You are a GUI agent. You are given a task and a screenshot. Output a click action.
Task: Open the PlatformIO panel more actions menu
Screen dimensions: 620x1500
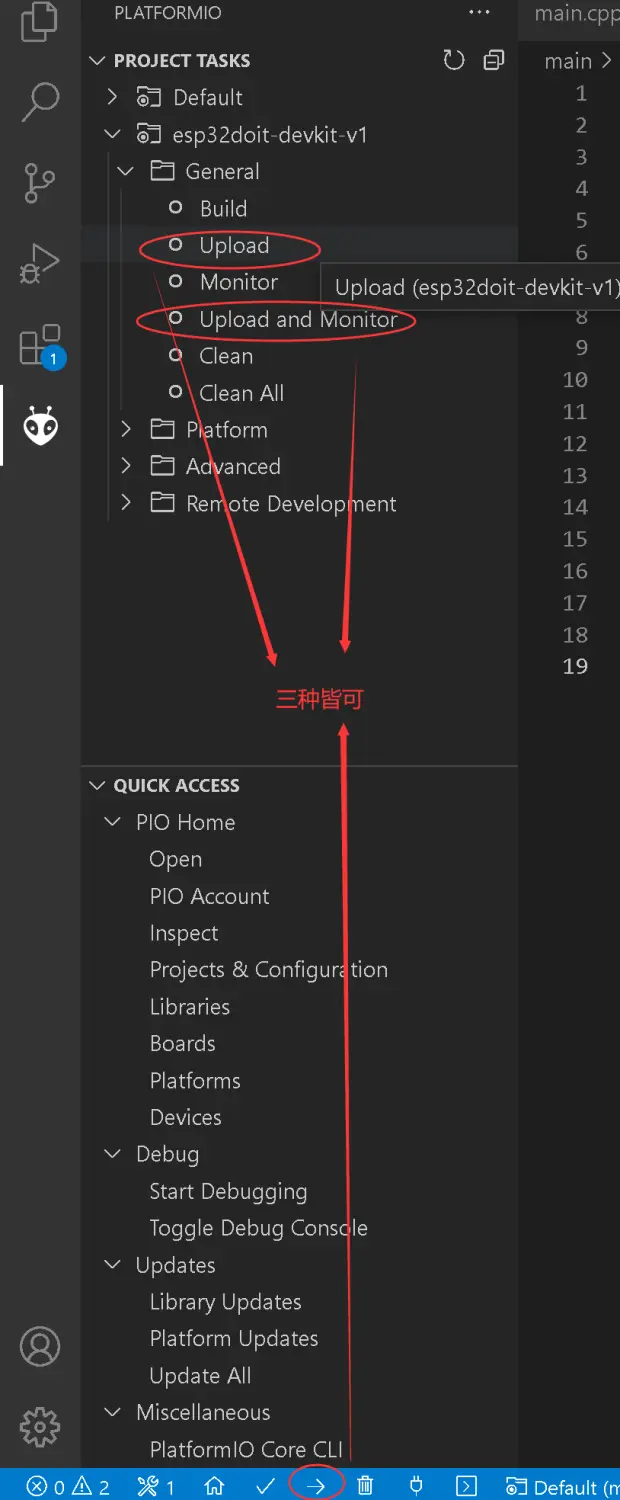(x=480, y=13)
